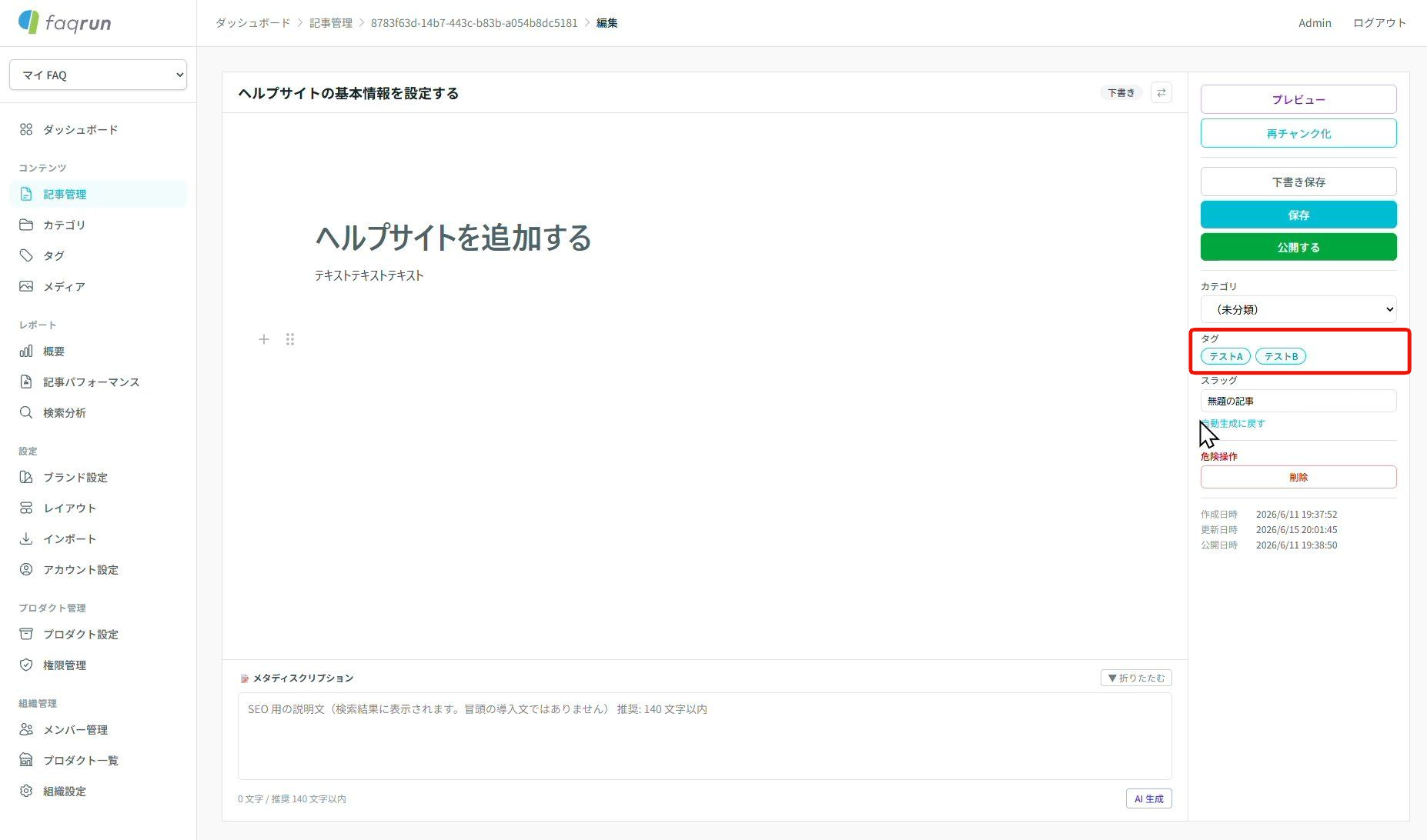Click ログアウト in the header
This screenshot has width=1427, height=840.
click(x=1379, y=23)
